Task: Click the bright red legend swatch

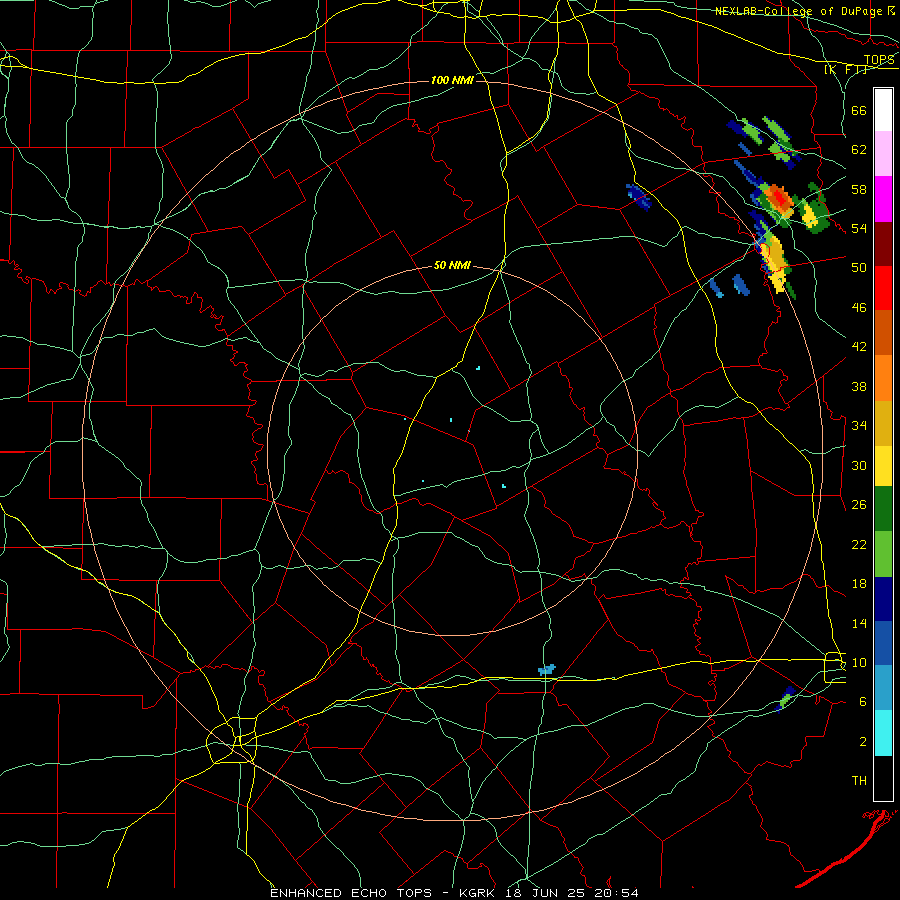Action: 883,288
